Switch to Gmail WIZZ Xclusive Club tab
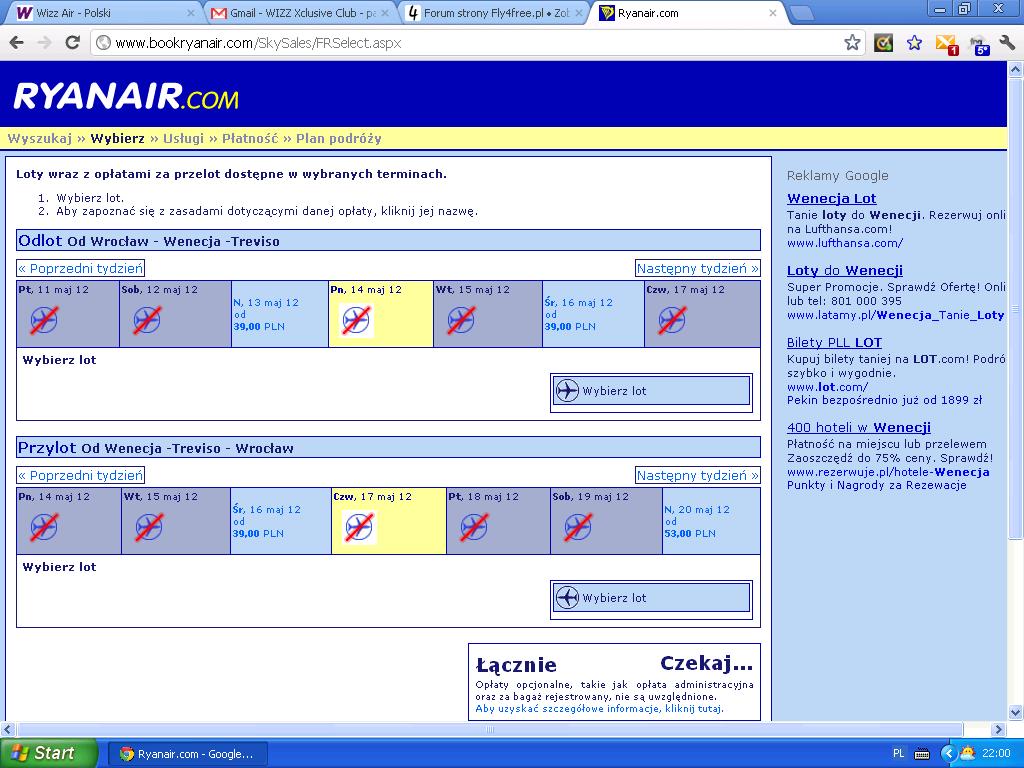 [302, 13]
